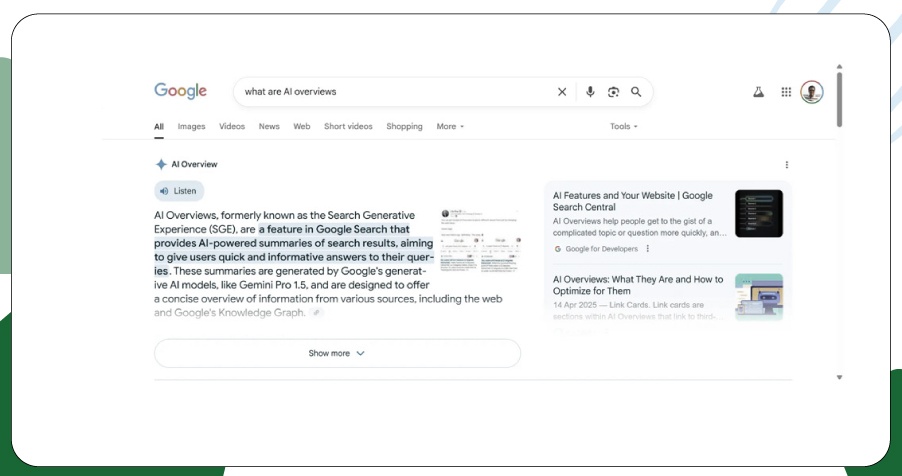Open AI Features and Your Website link
The image size is (902, 476).
tap(633, 201)
